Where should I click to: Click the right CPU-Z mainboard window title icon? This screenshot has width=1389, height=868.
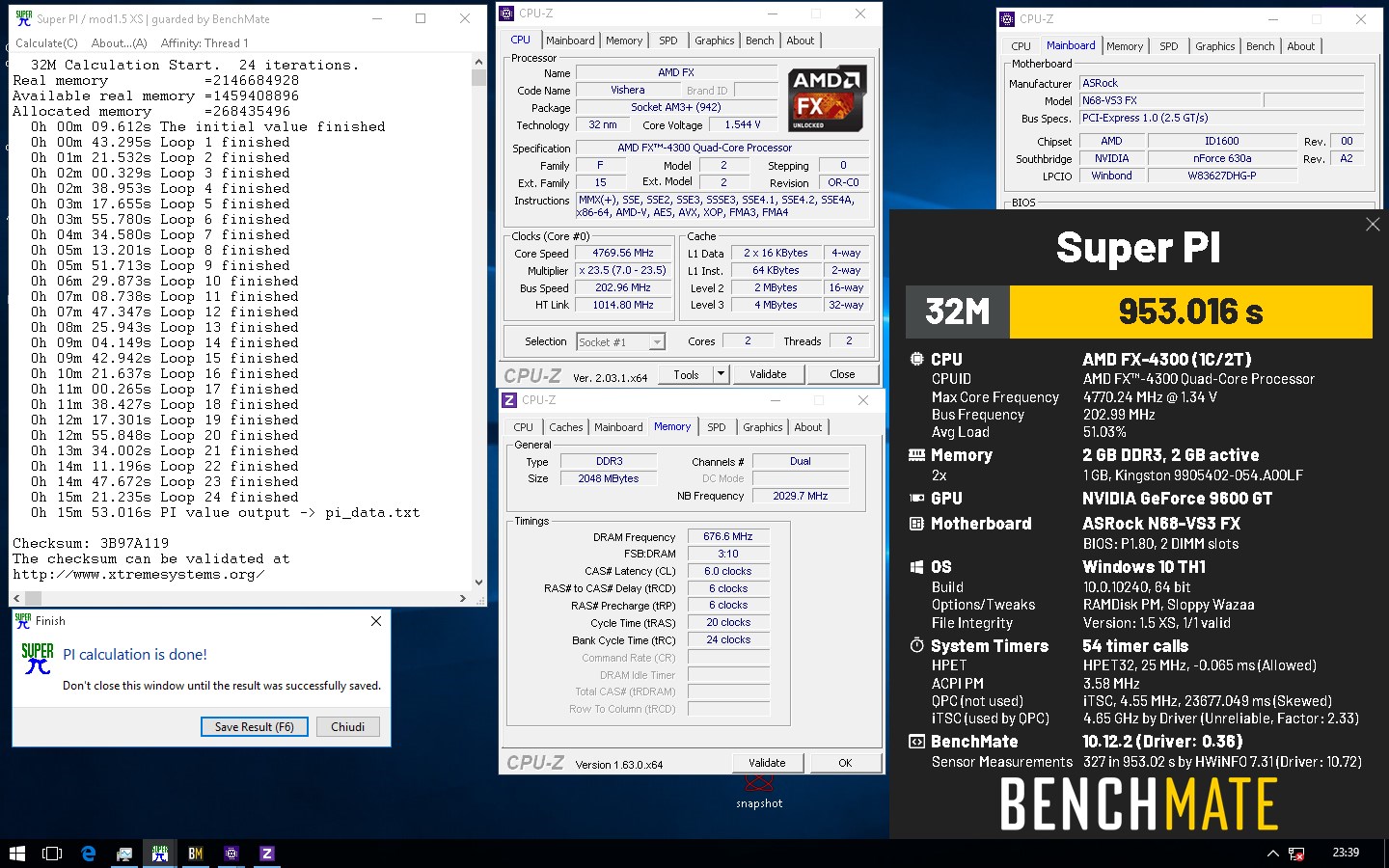point(1007,18)
